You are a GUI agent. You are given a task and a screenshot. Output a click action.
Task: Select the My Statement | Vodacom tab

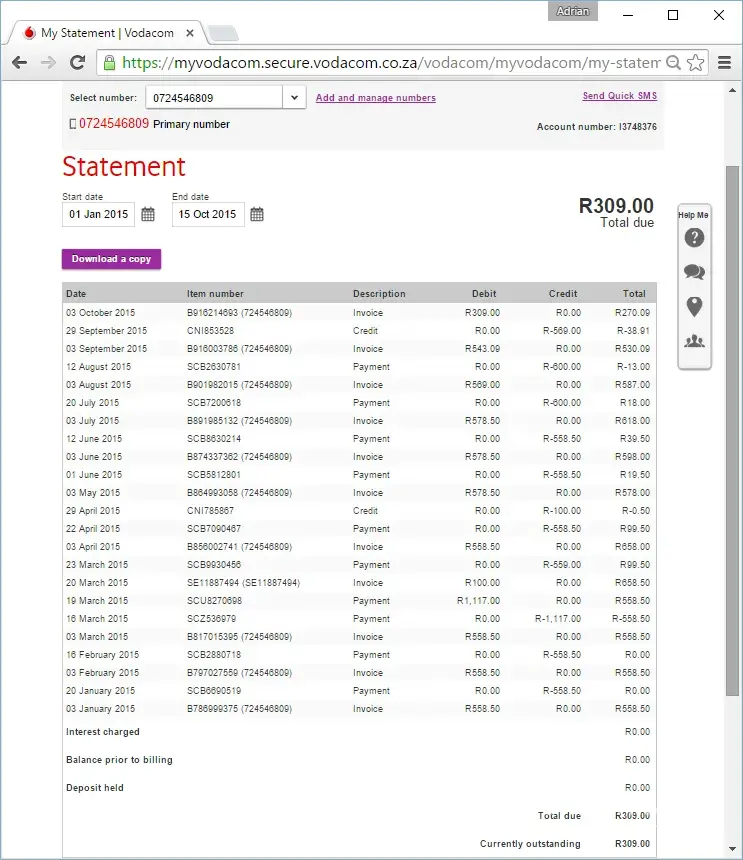(x=106, y=33)
